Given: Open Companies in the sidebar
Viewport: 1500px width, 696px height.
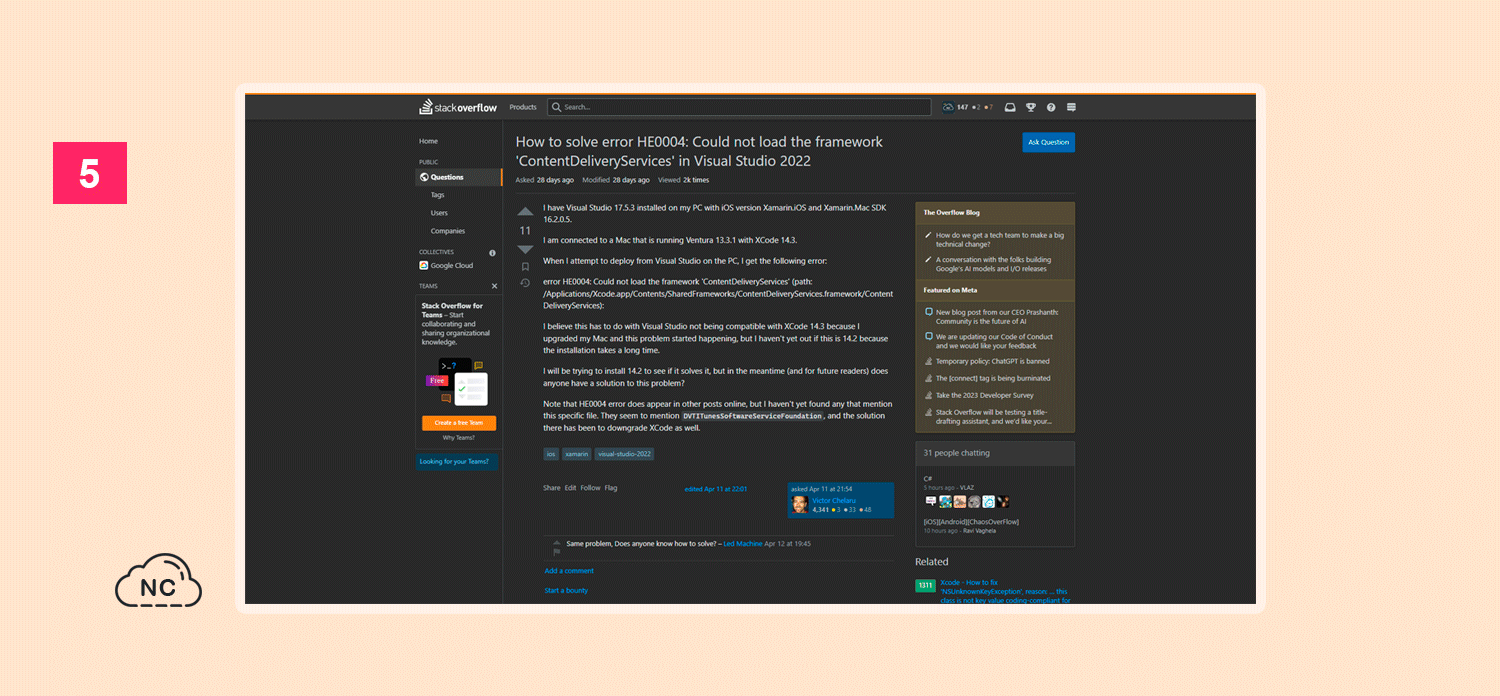Looking at the screenshot, I should [448, 231].
